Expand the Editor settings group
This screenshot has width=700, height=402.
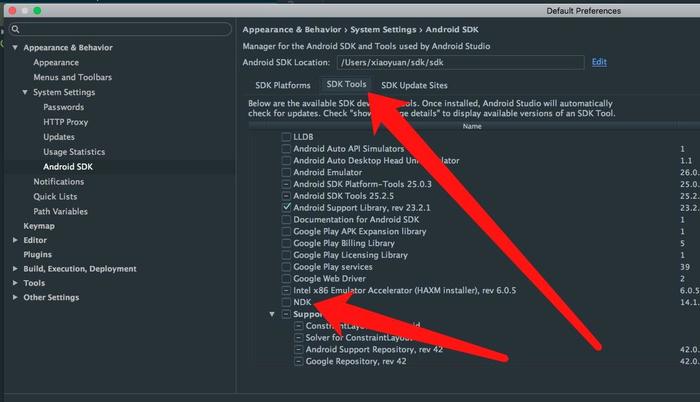pos(15,240)
